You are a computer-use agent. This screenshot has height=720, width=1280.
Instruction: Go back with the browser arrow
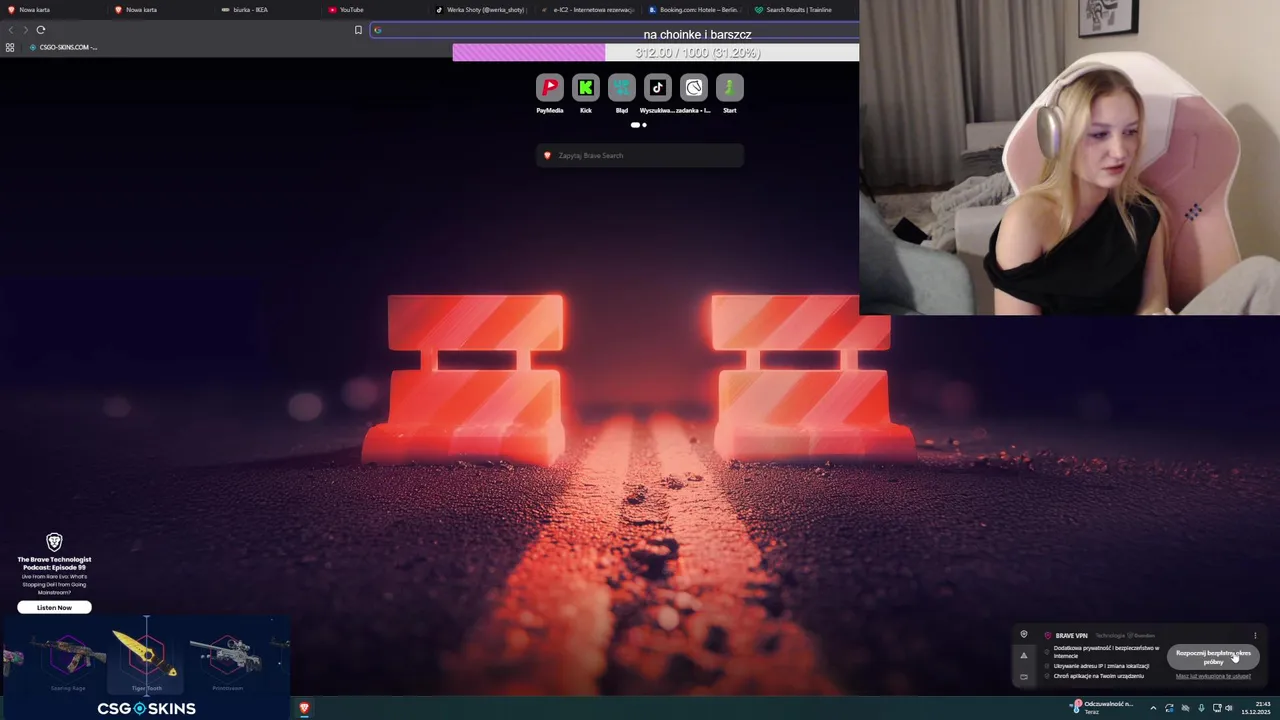coord(11,30)
